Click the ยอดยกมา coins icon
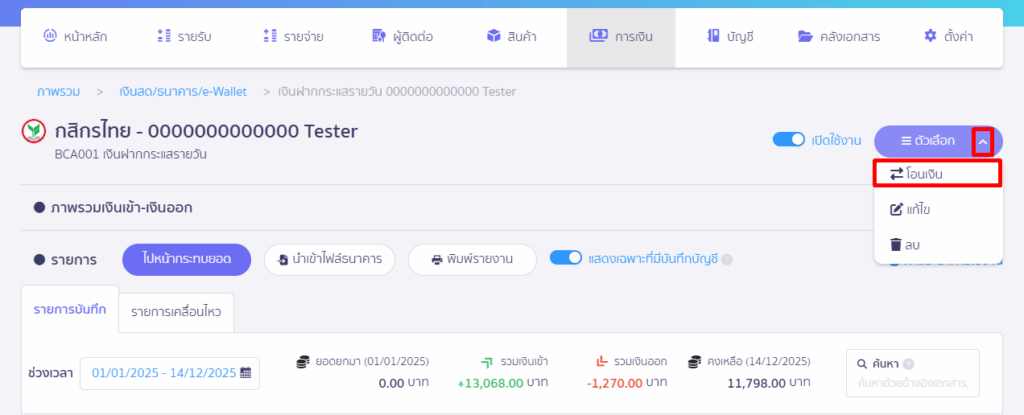1024x415 pixels. coord(302,361)
